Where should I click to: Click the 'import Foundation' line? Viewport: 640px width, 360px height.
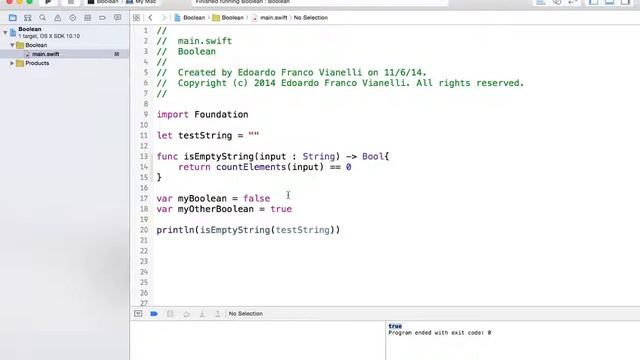[x=202, y=115]
